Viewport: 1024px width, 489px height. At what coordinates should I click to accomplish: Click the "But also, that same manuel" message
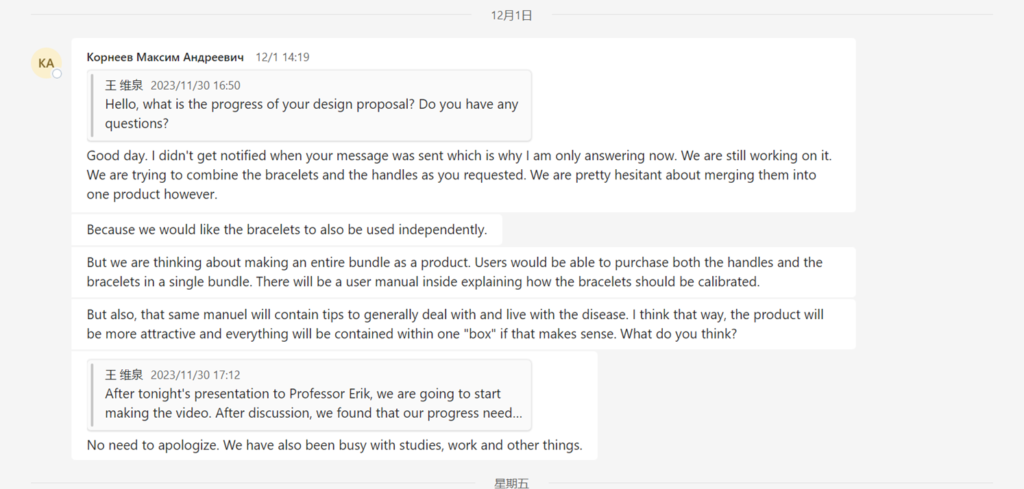pyautogui.click(x=455, y=324)
